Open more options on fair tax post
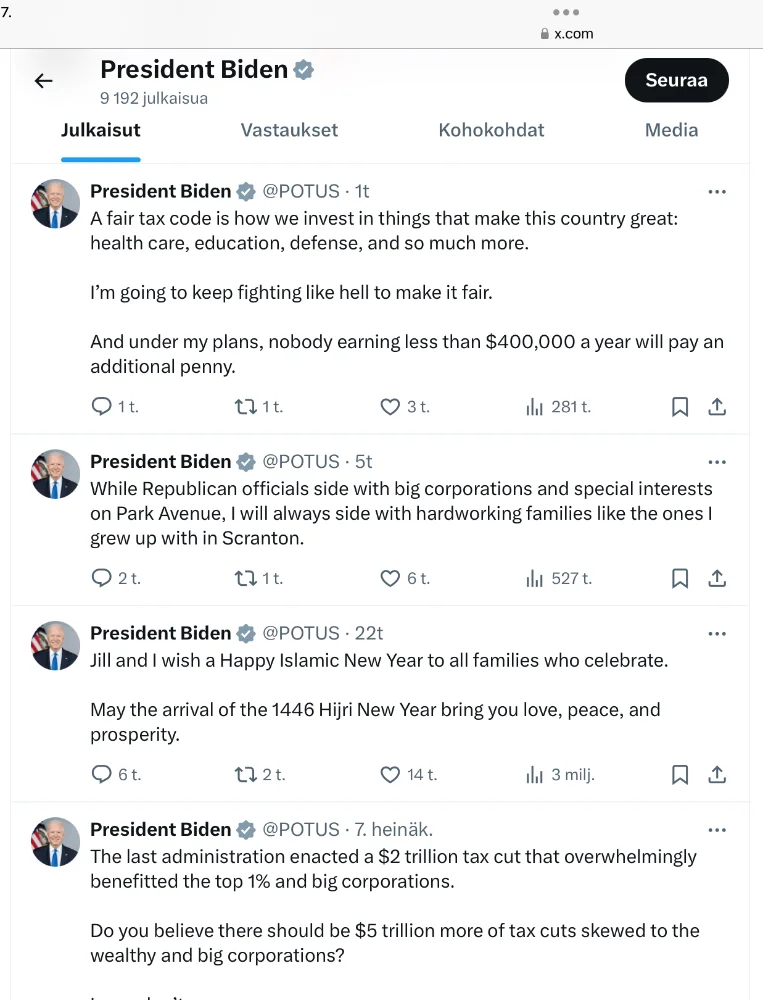The height and width of the screenshot is (1000, 763). [x=716, y=191]
